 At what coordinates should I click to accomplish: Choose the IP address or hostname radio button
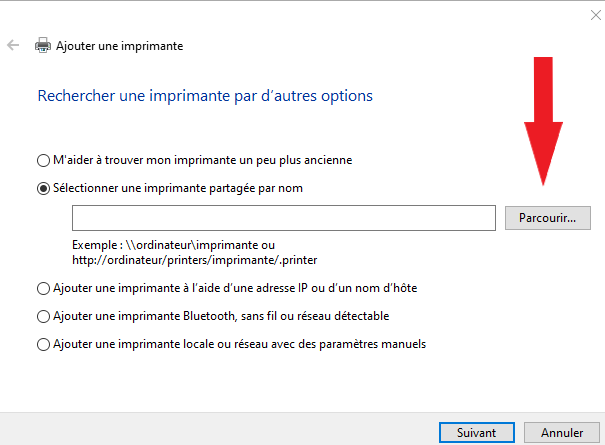click(42, 288)
